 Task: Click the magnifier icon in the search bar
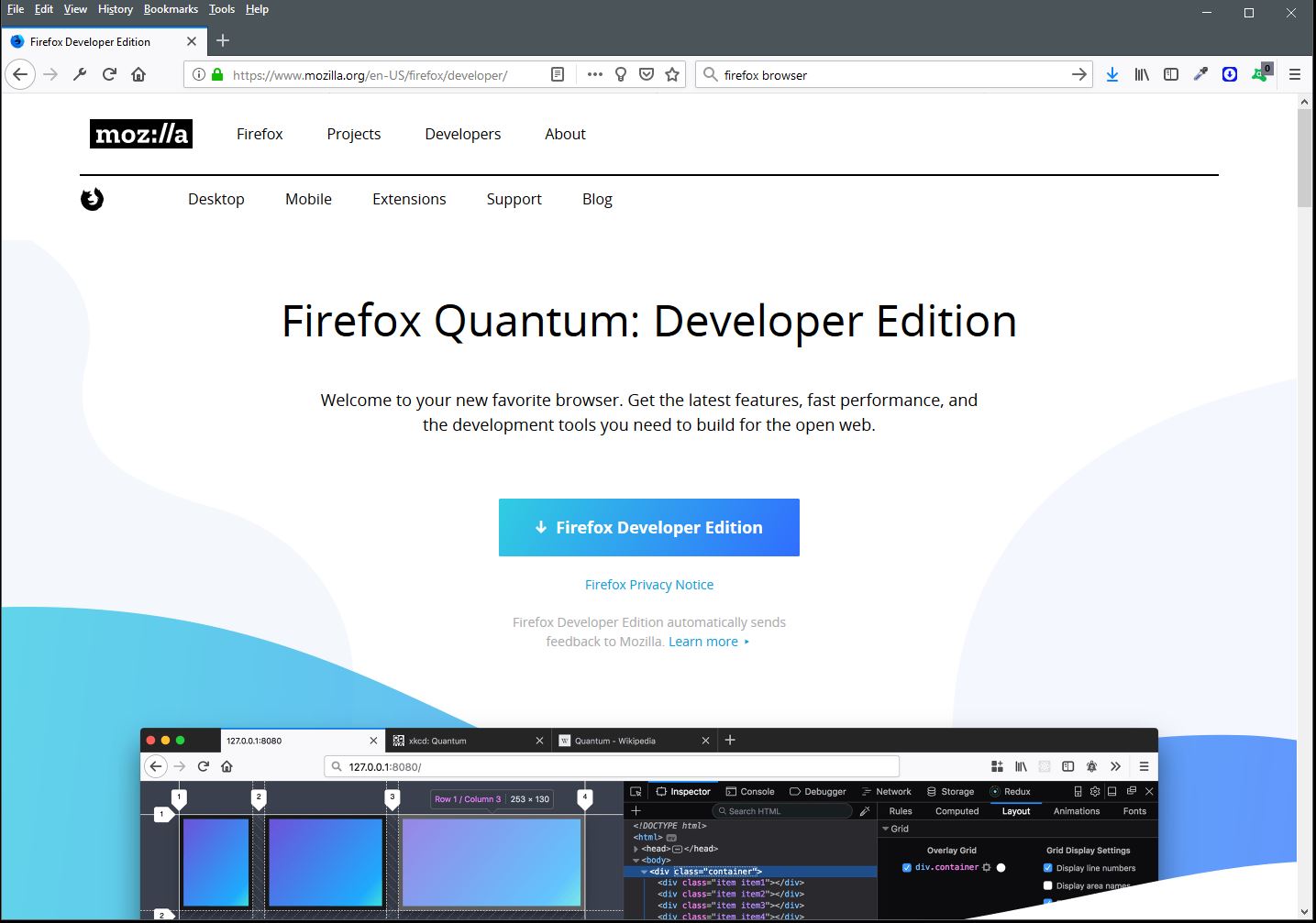pos(710,75)
